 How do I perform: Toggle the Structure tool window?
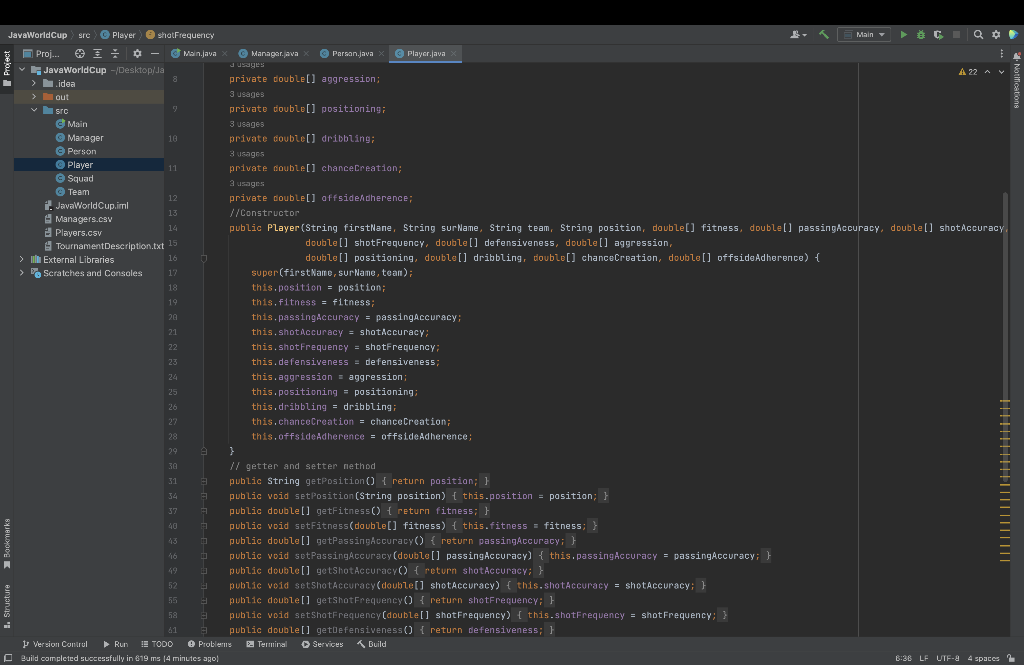[x=8, y=605]
